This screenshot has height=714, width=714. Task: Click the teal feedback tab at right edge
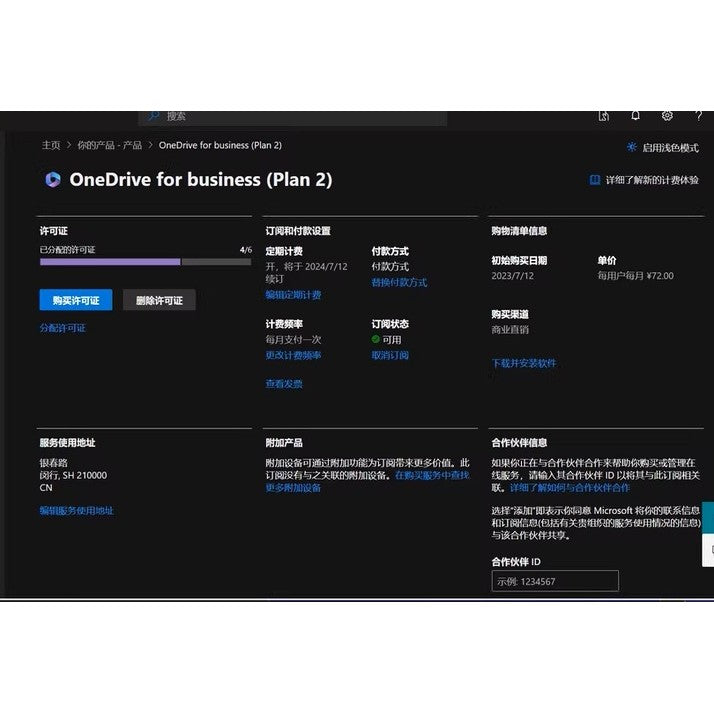(709, 517)
